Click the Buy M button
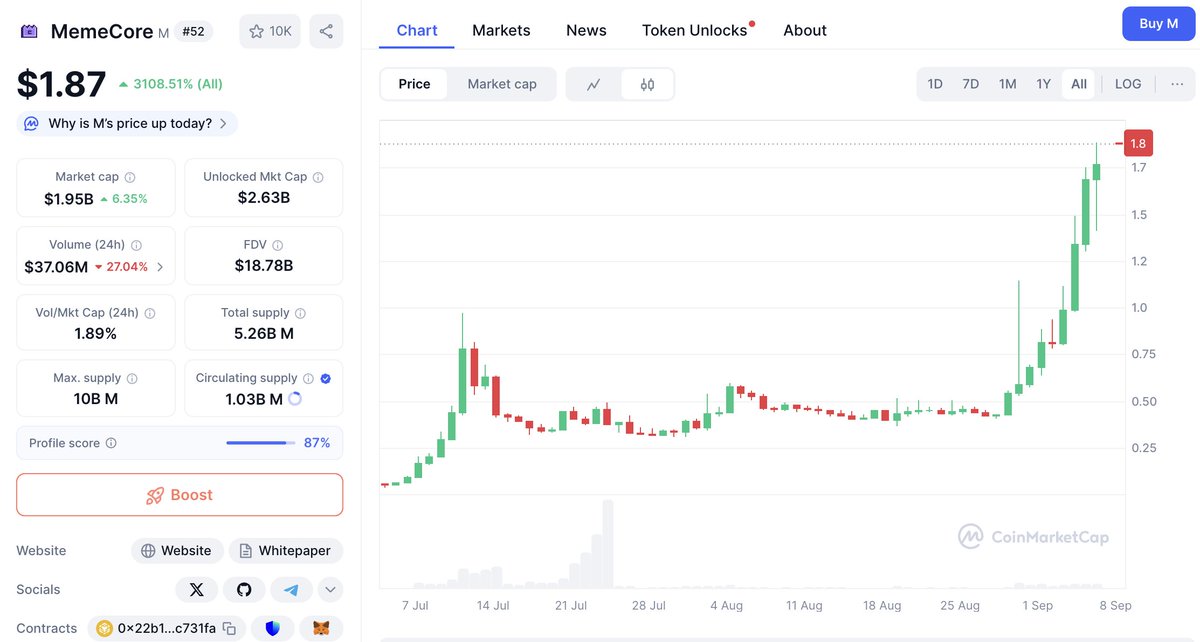The height and width of the screenshot is (642, 1200). pos(1158,23)
